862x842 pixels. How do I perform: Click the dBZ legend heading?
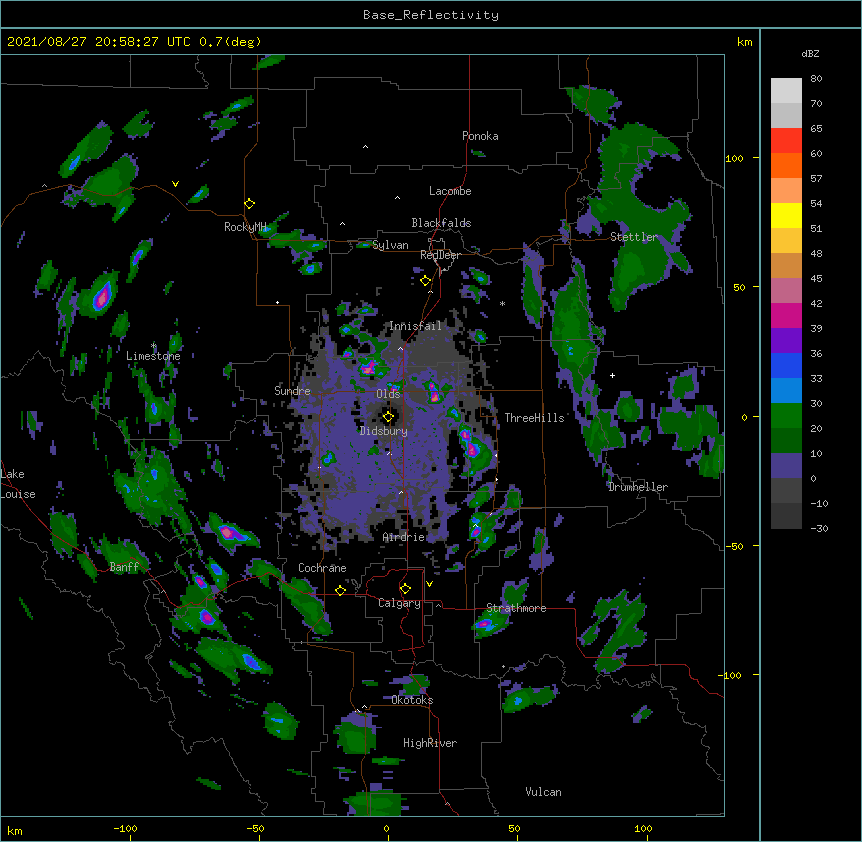click(x=810, y=53)
